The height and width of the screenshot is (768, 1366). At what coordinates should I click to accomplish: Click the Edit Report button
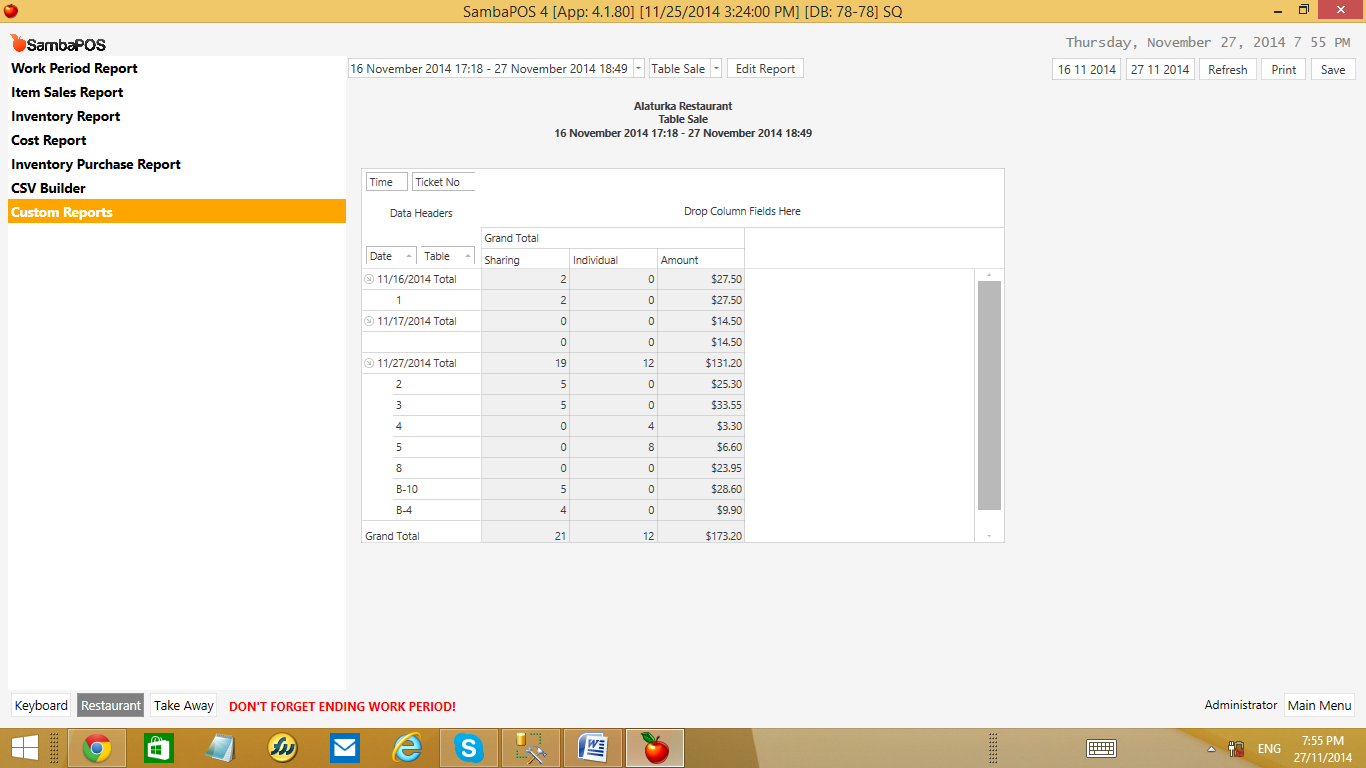(x=765, y=69)
